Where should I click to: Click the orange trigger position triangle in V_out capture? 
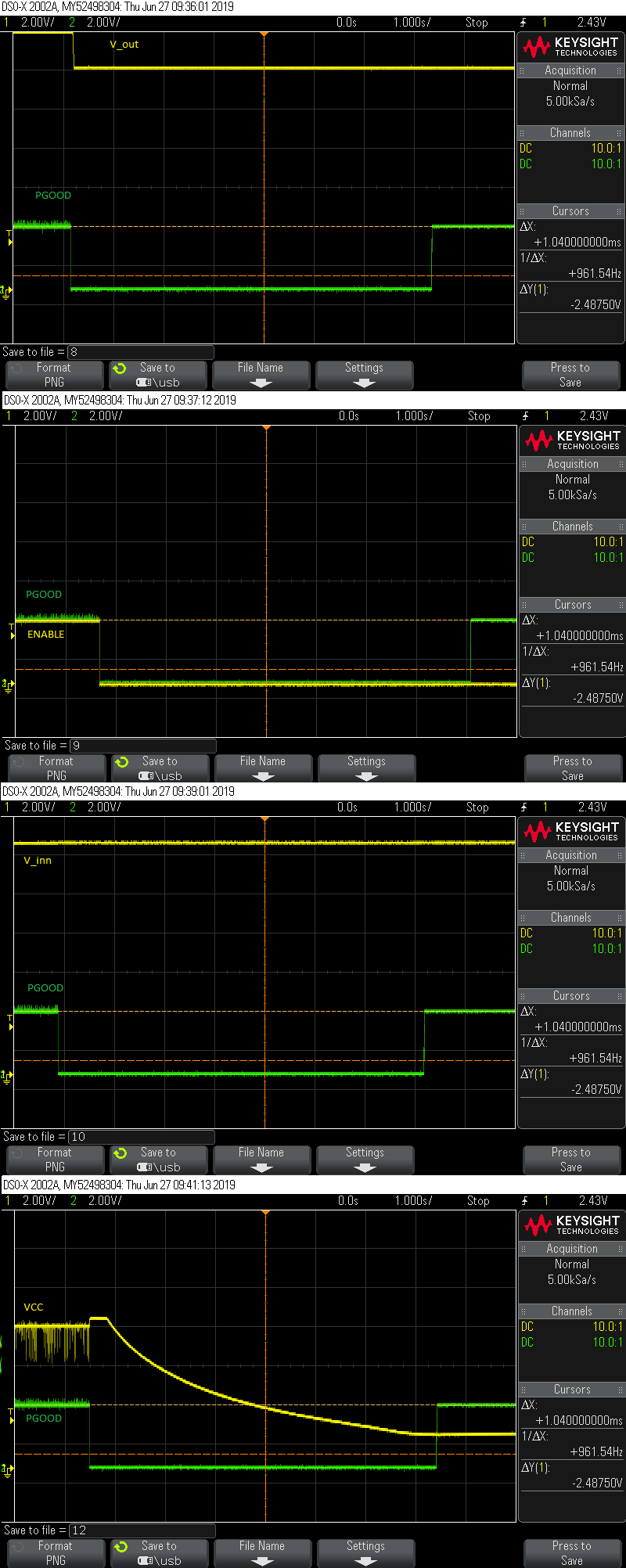[264, 34]
